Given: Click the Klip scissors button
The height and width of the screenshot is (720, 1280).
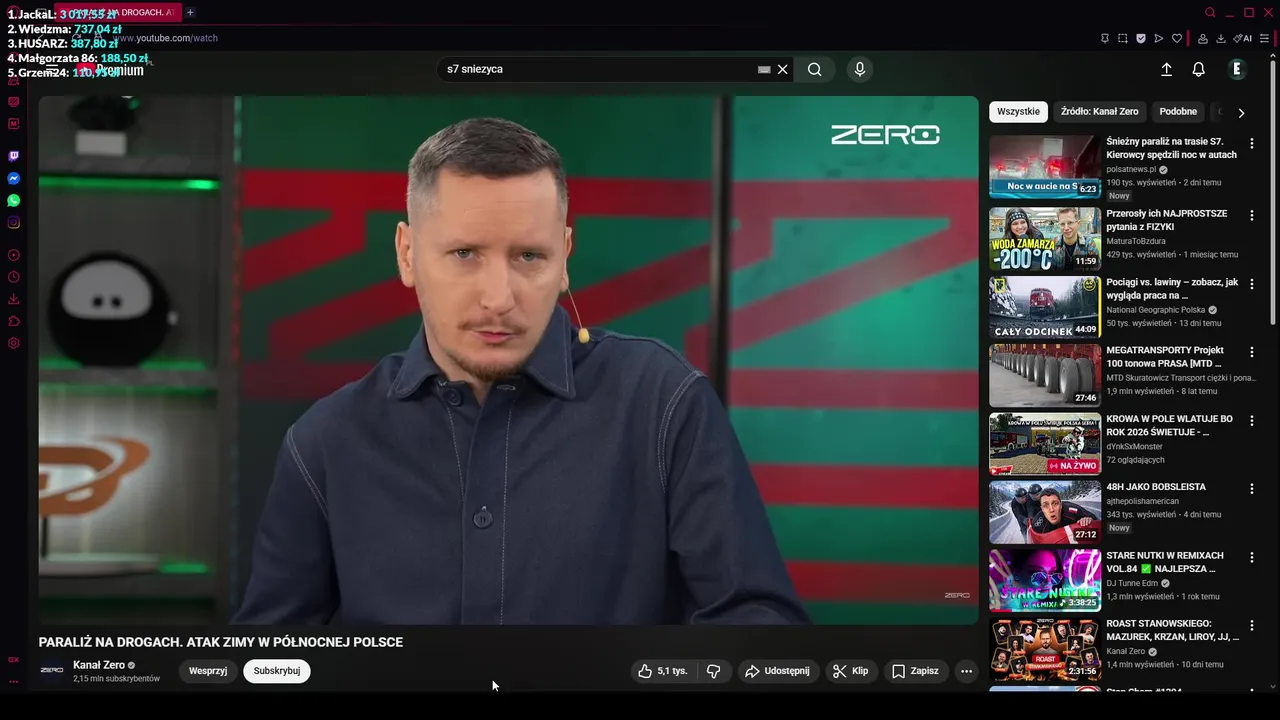Looking at the screenshot, I should 851,671.
